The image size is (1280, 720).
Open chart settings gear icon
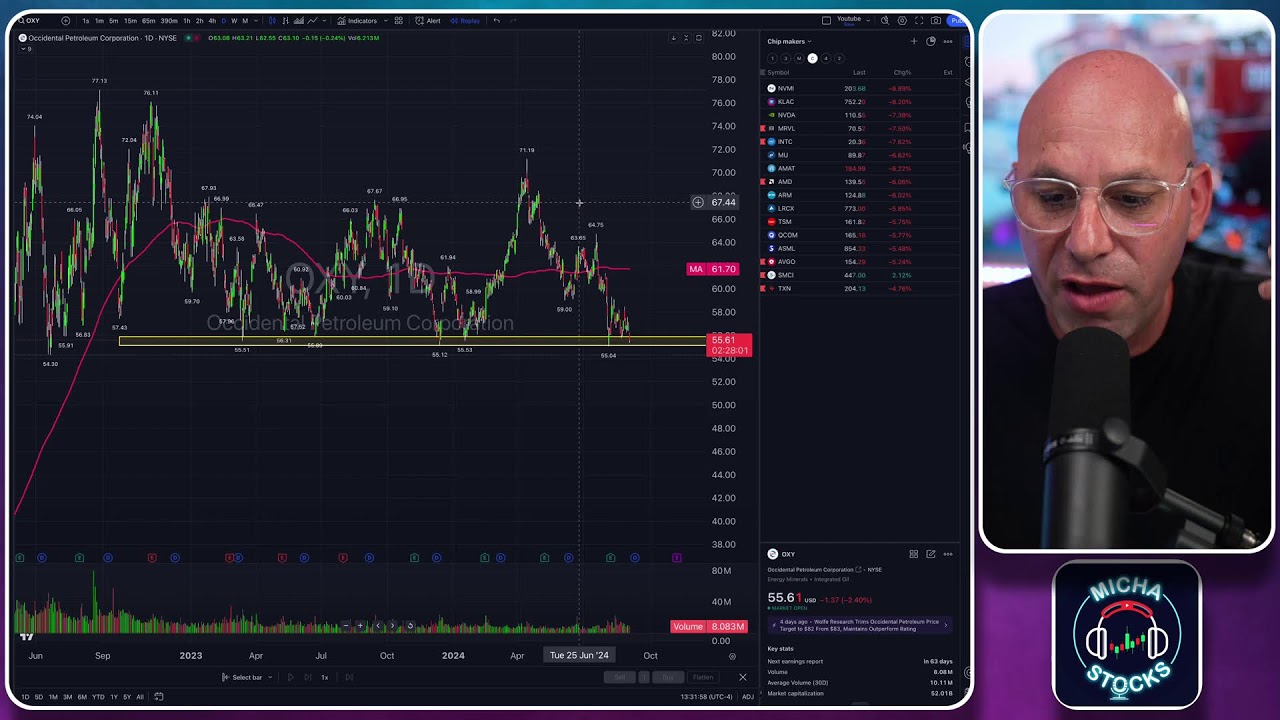tap(902, 20)
